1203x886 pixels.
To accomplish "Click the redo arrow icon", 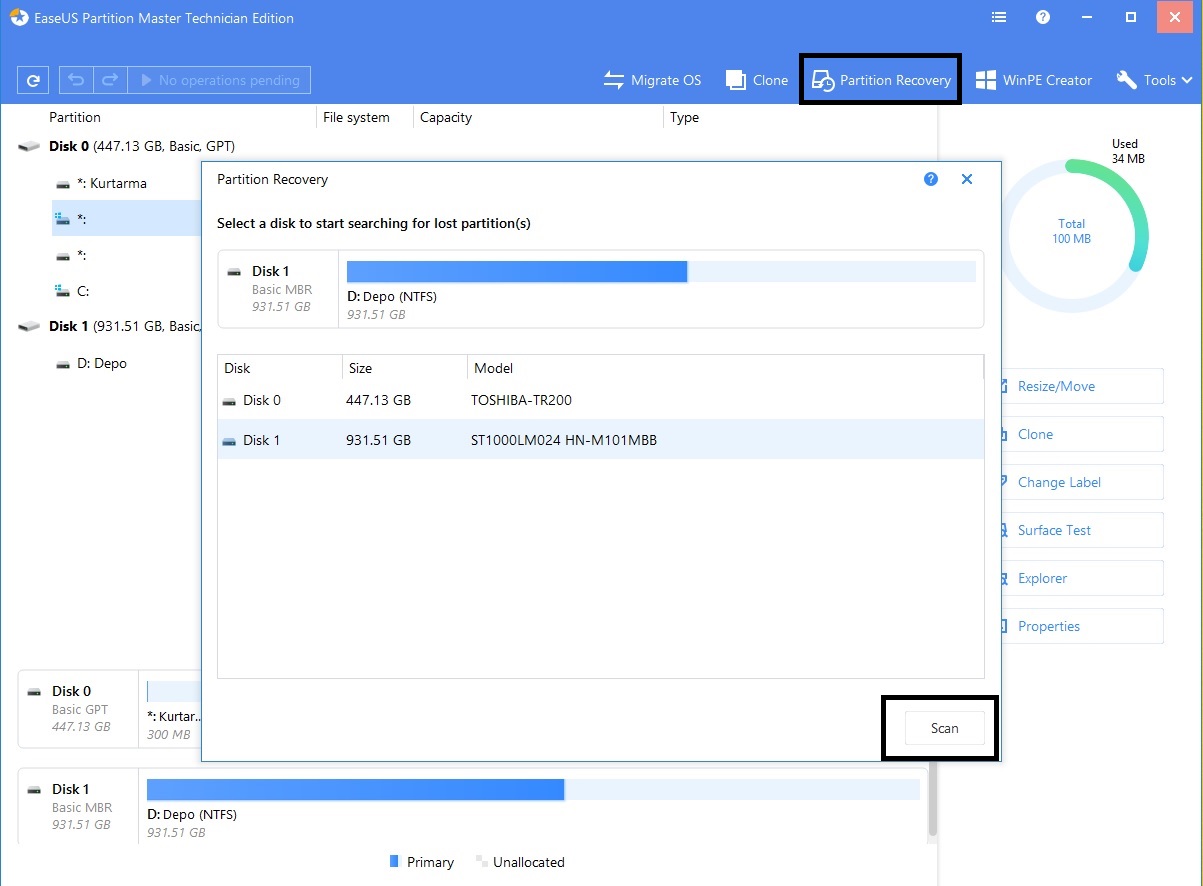I will (x=111, y=80).
